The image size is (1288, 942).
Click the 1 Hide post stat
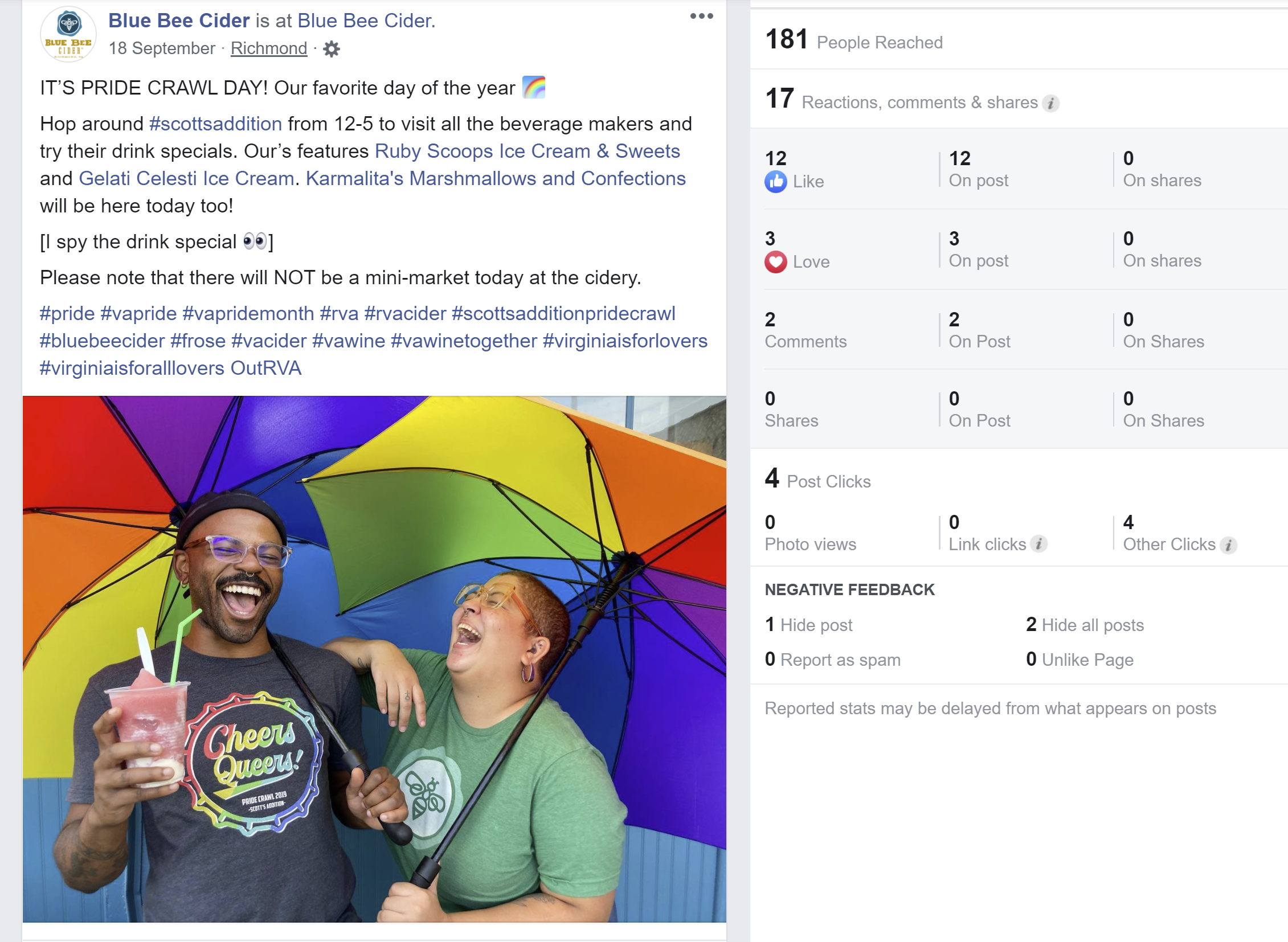[808, 625]
